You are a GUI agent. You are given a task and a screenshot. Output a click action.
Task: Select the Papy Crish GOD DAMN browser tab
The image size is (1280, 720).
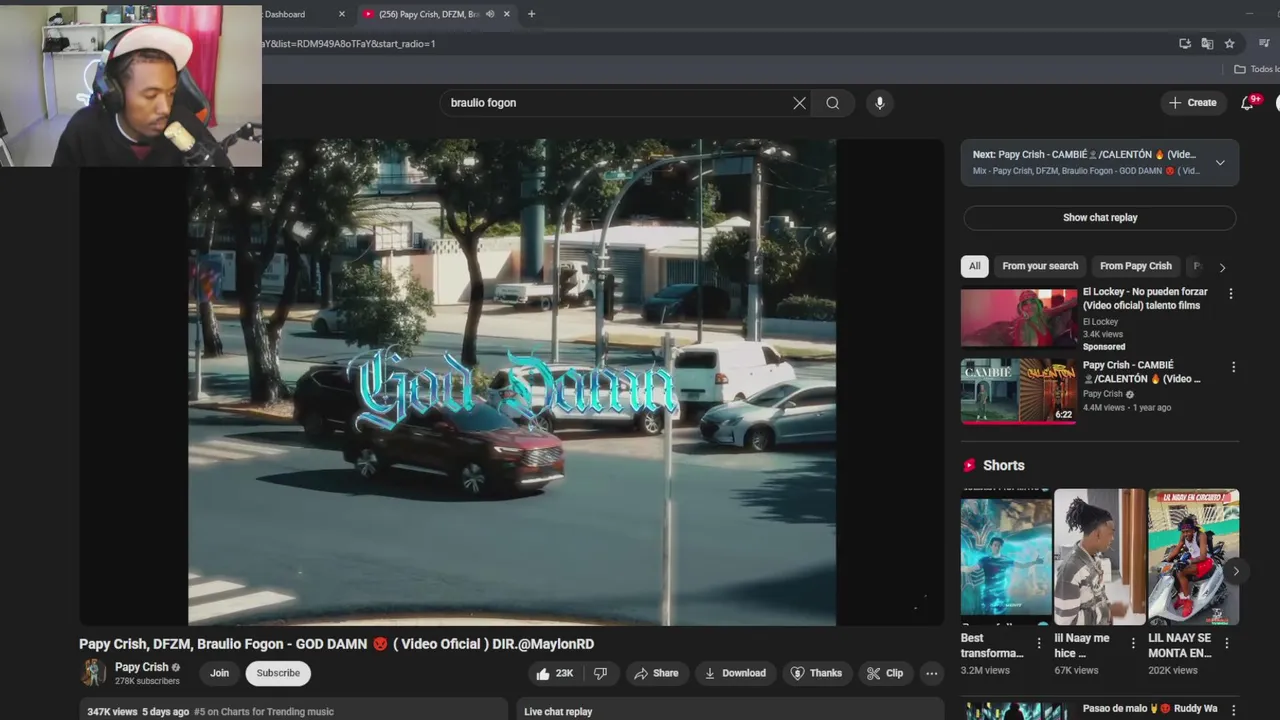coord(435,14)
